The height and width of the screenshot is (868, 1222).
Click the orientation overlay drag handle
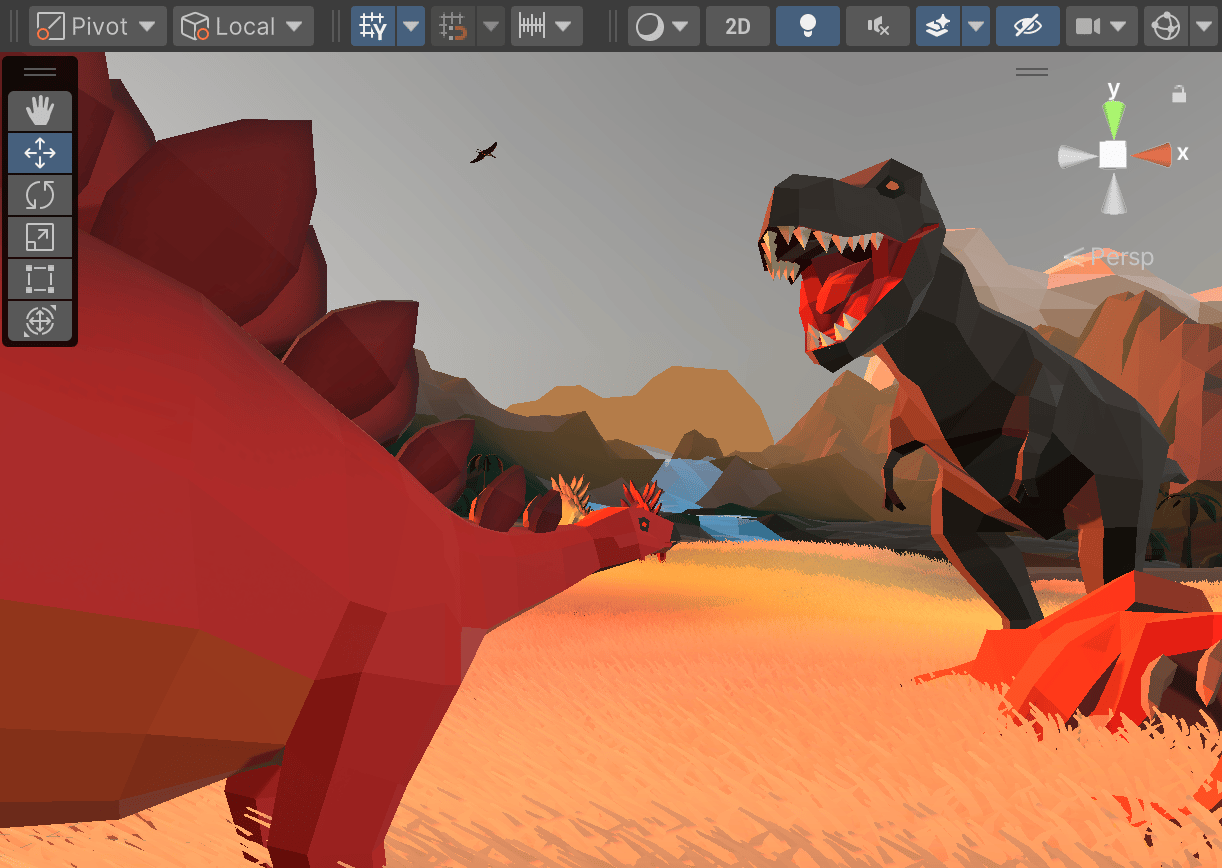(x=1032, y=72)
